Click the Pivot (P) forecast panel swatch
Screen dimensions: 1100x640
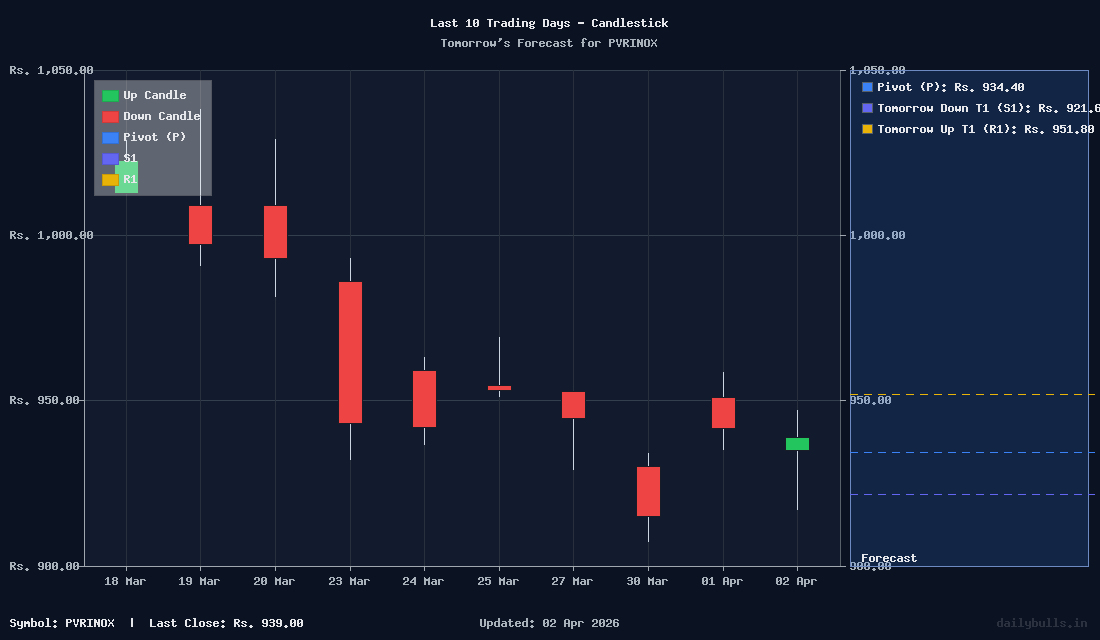click(x=866, y=87)
